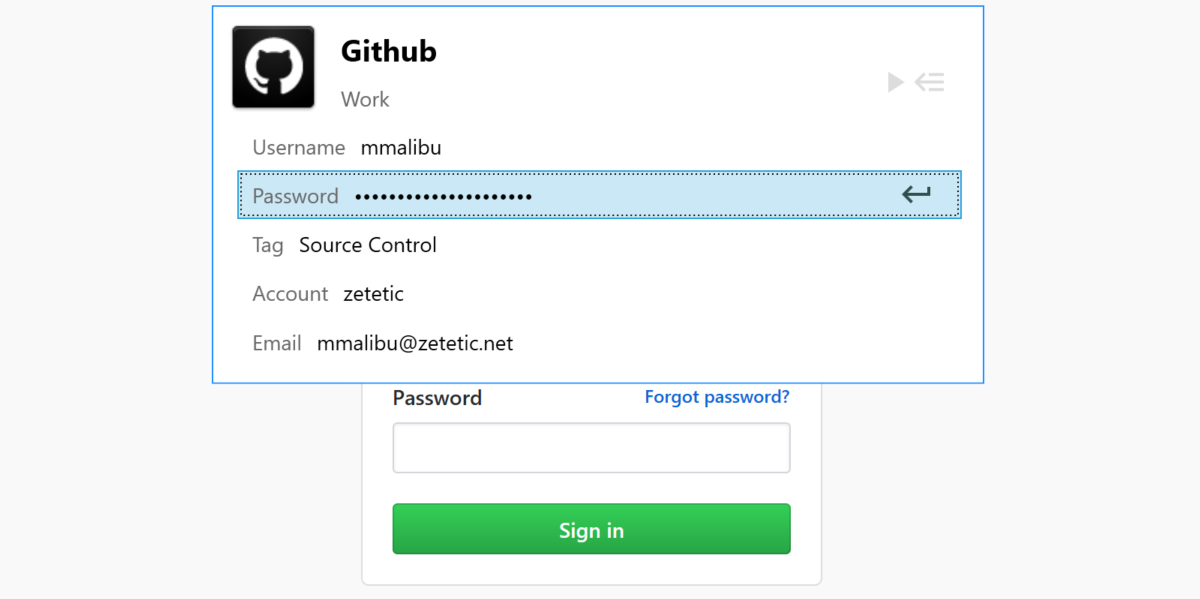Click the Password label in highlighted row
1200x599 pixels.
(x=295, y=196)
